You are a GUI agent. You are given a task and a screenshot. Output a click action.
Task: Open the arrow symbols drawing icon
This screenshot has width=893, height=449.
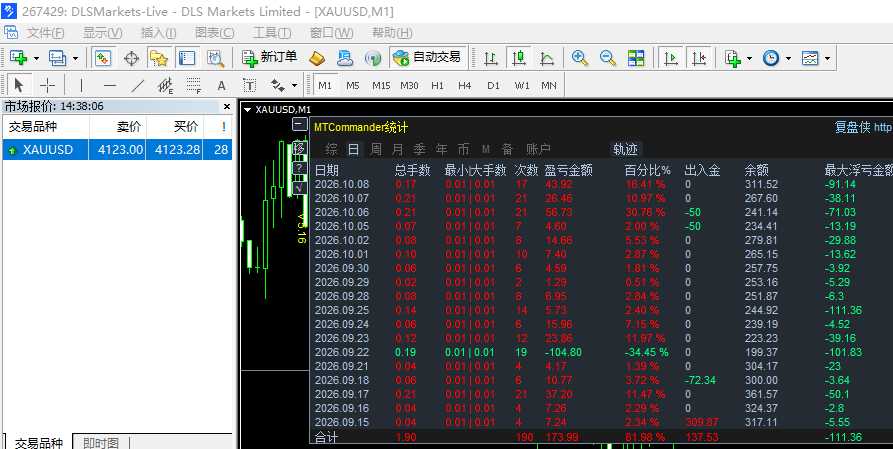click(x=278, y=85)
